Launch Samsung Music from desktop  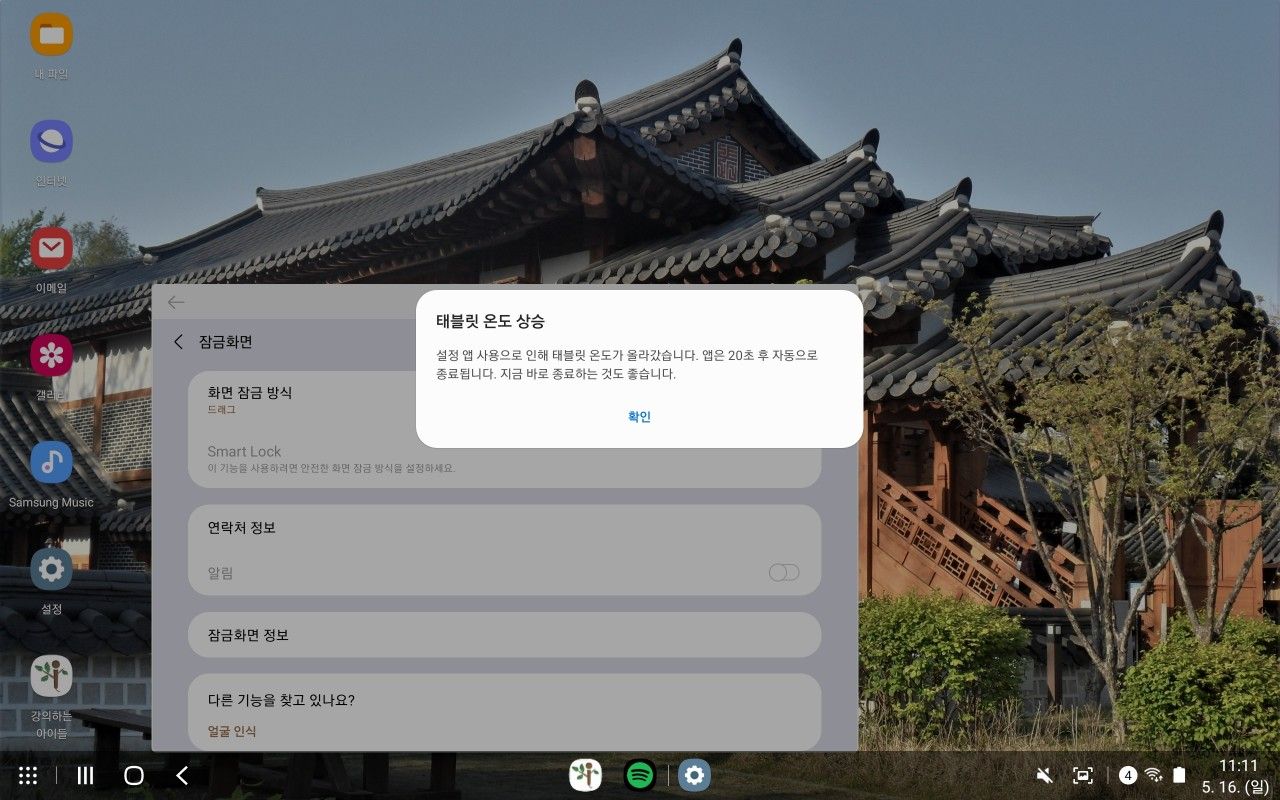pos(51,462)
